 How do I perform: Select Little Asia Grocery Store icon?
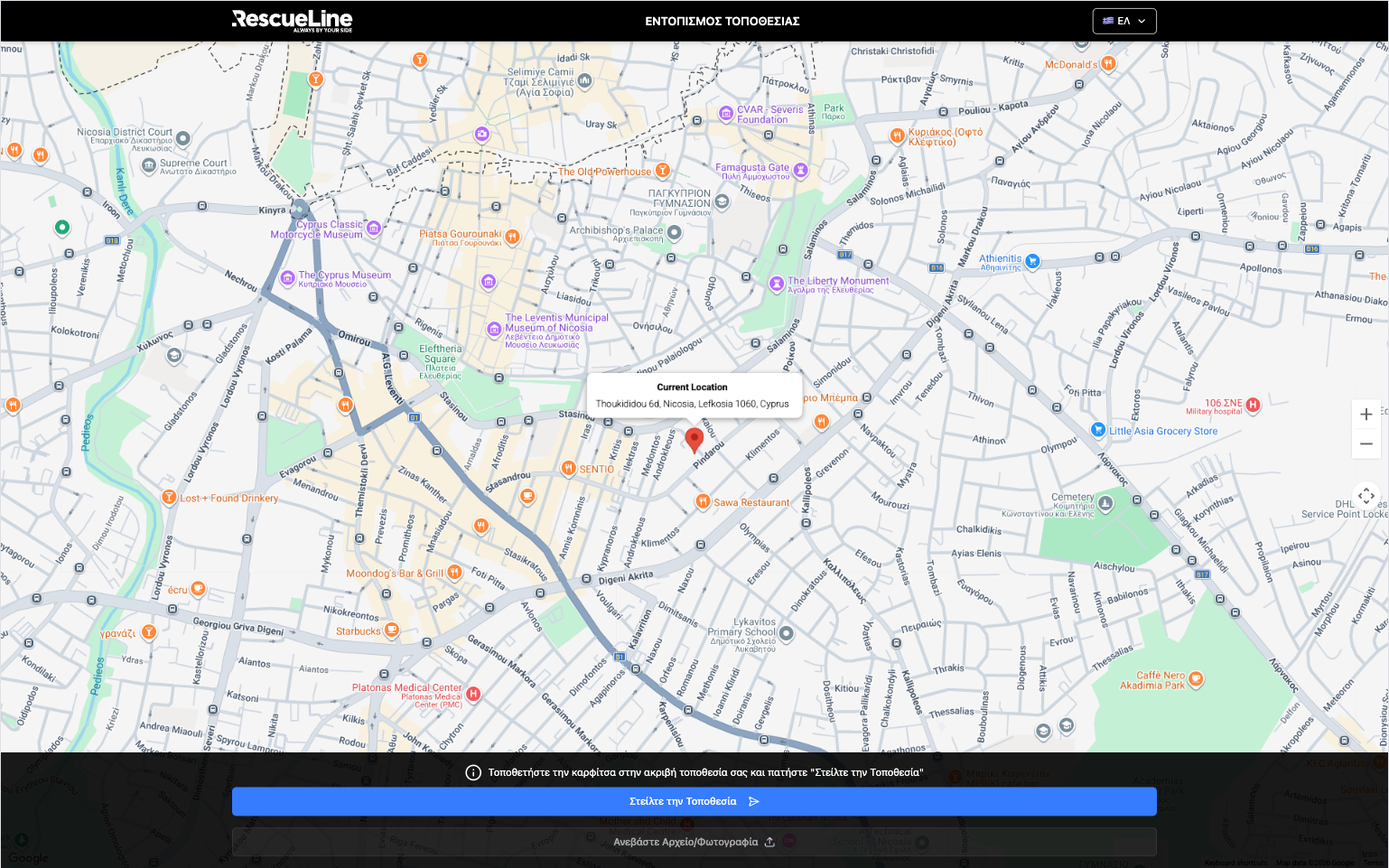click(x=1097, y=430)
